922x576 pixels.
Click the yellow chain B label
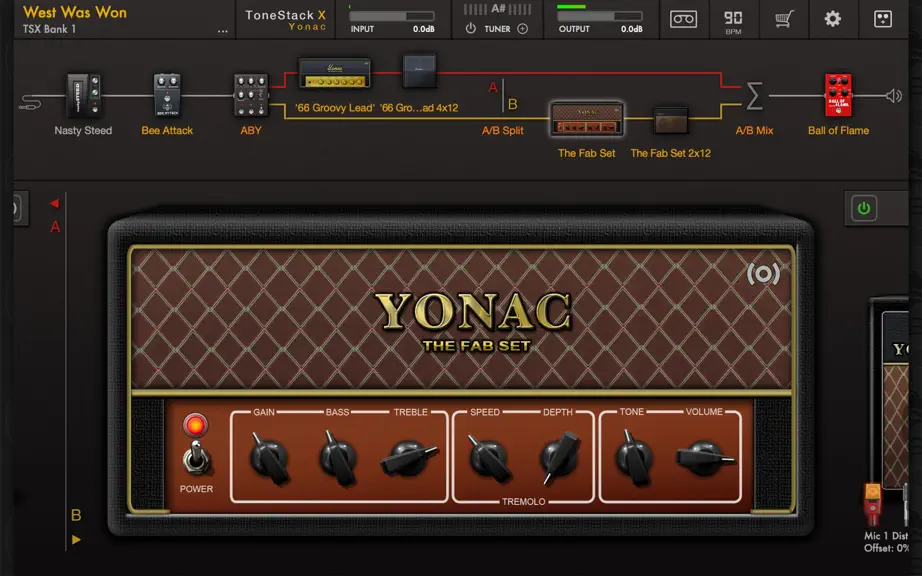76,515
